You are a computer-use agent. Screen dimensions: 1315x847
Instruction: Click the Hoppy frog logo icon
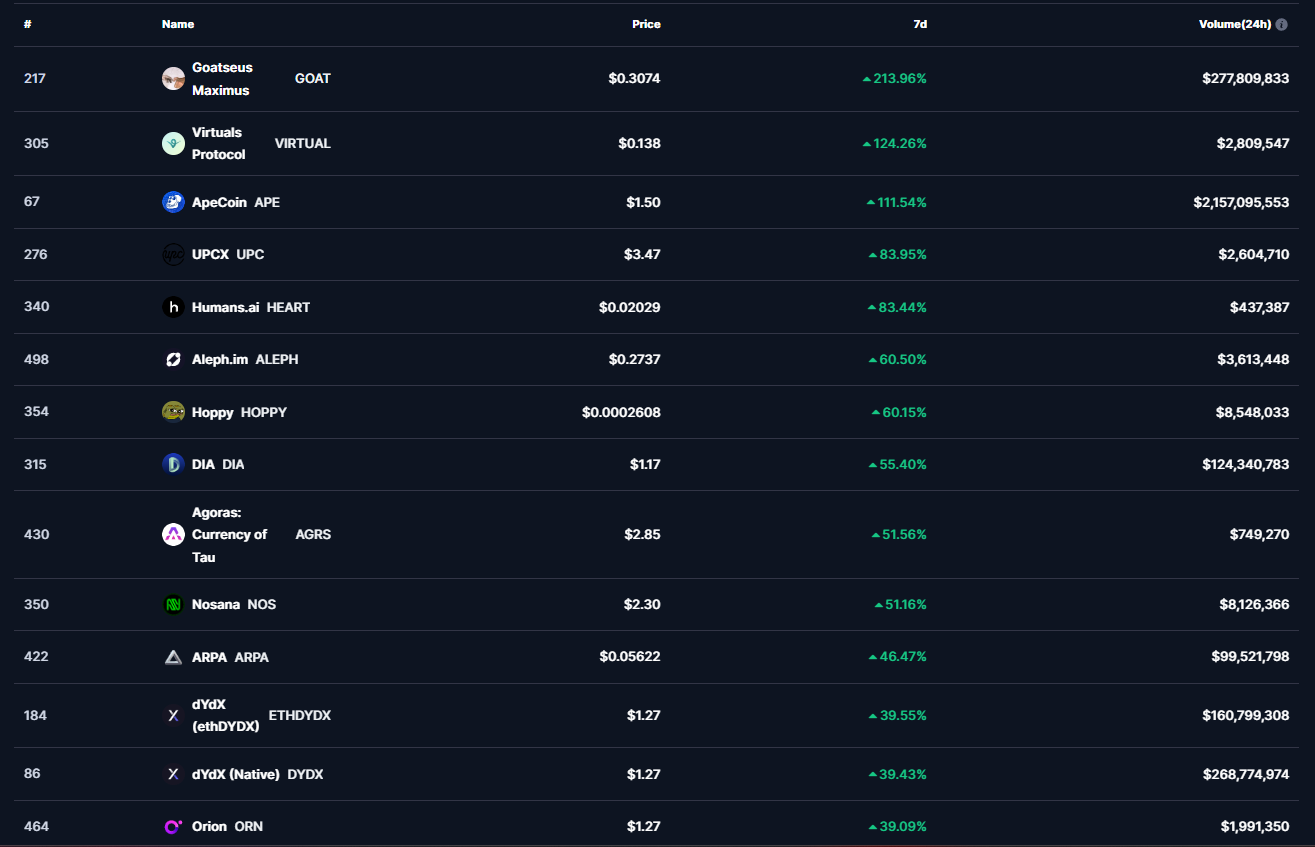[173, 412]
